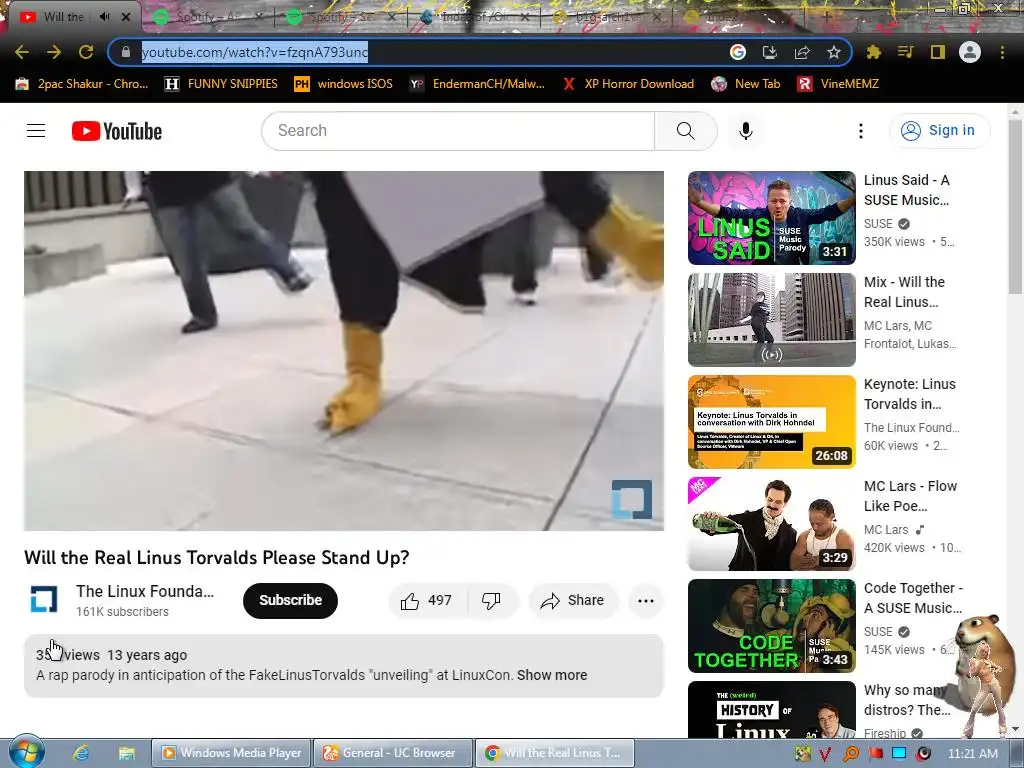This screenshot has width=1024, height=768.
Task: View site information via the padlock icon
Action: [x=126, y=52]
